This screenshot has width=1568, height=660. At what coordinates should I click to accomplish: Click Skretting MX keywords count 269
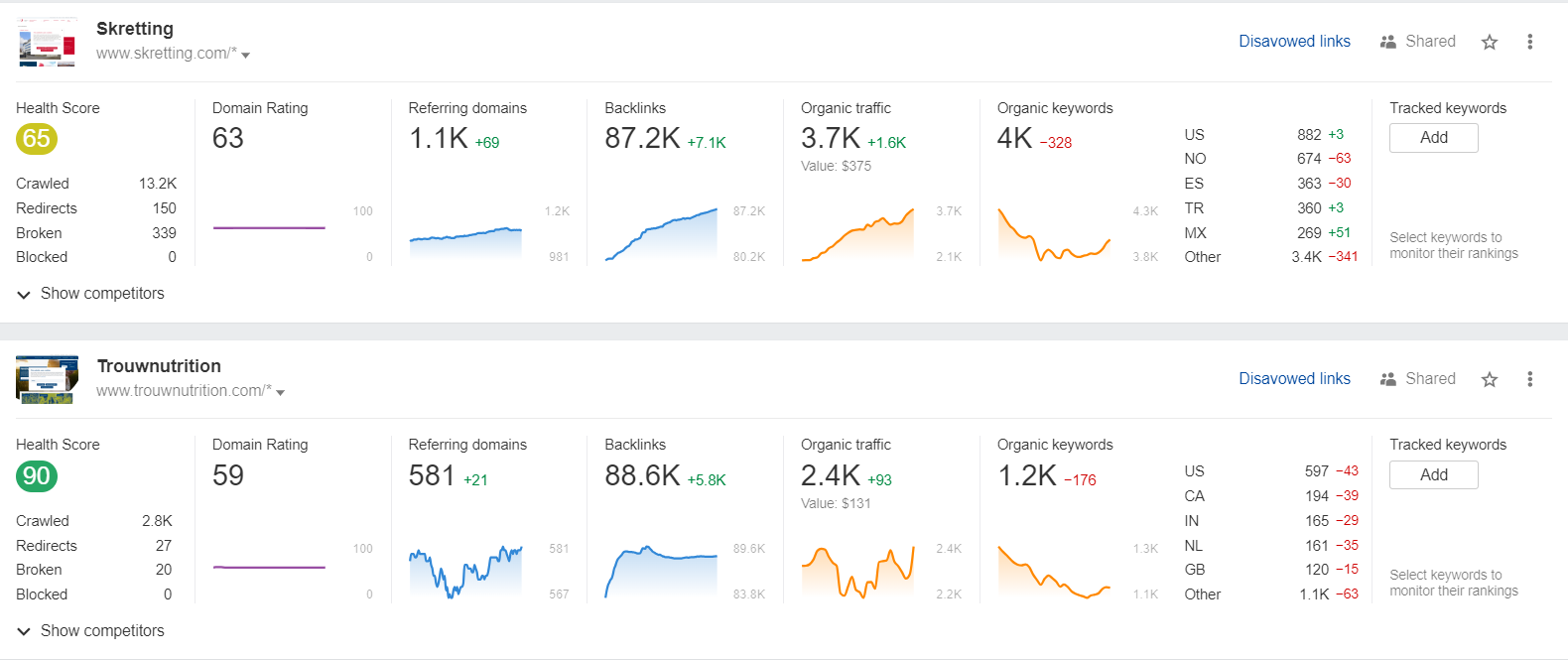1309,233
